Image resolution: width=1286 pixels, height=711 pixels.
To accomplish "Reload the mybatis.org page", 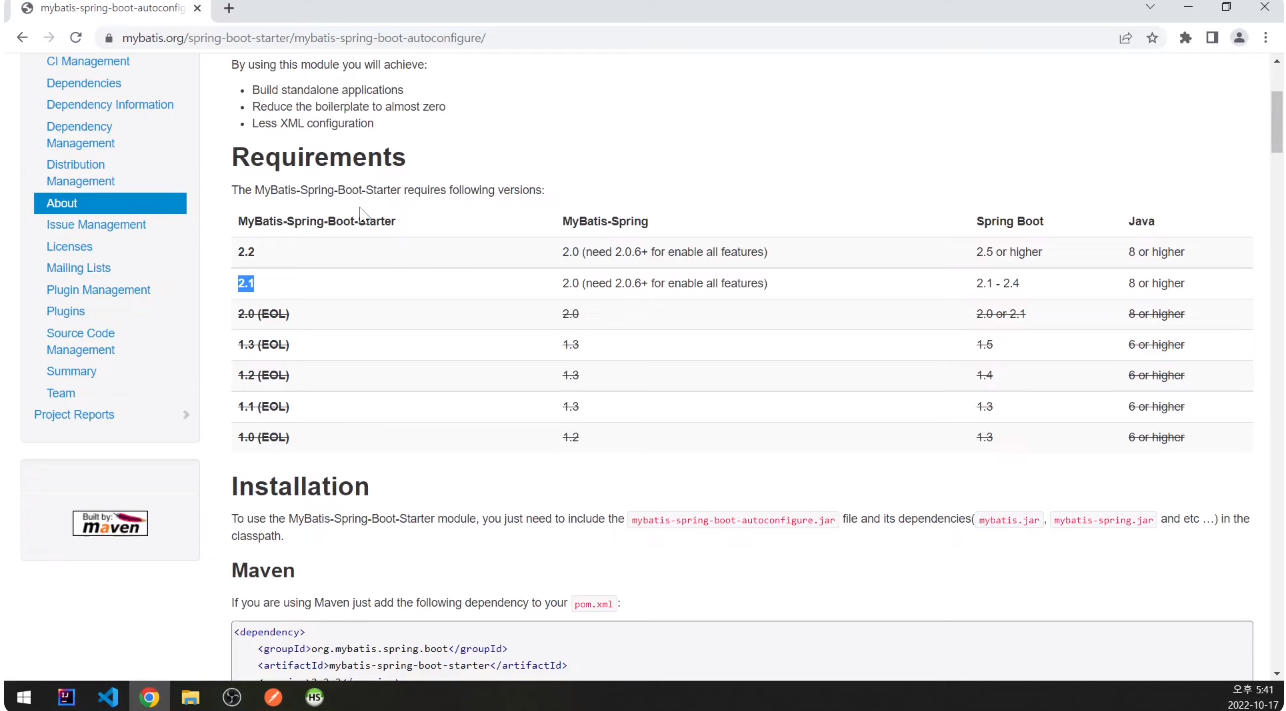I will point(76,38).
